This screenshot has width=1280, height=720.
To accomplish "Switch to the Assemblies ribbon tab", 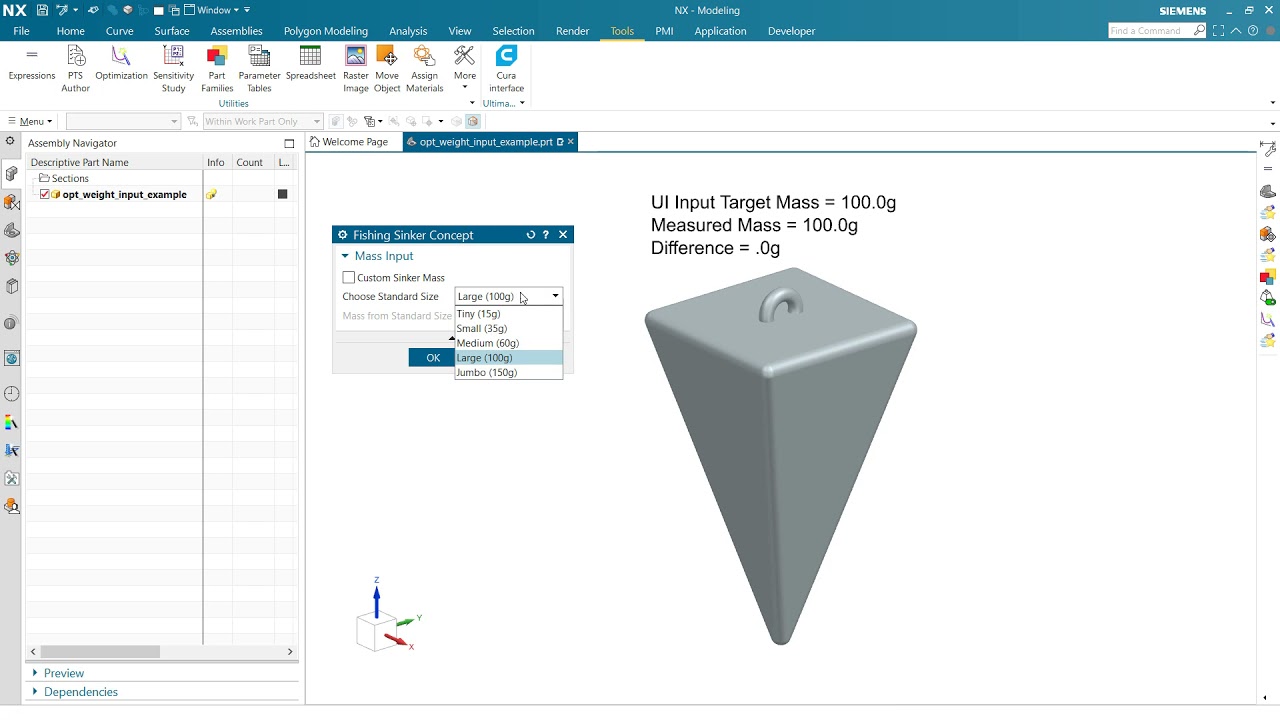I will coord(237,31).
